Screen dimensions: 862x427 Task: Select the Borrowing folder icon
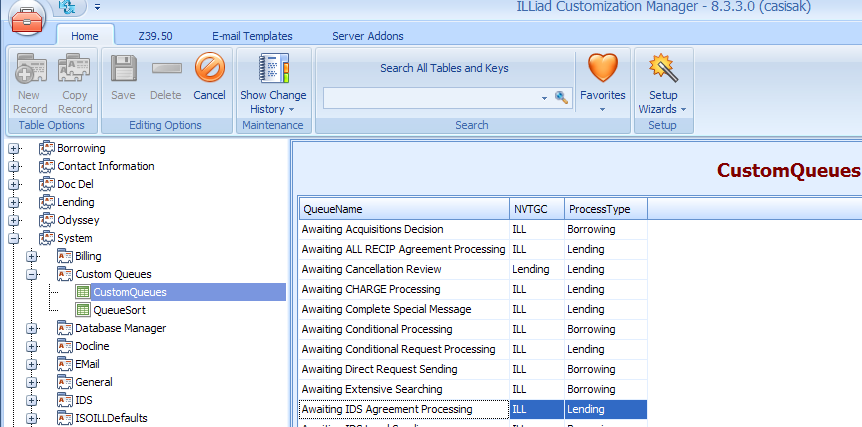47,148
